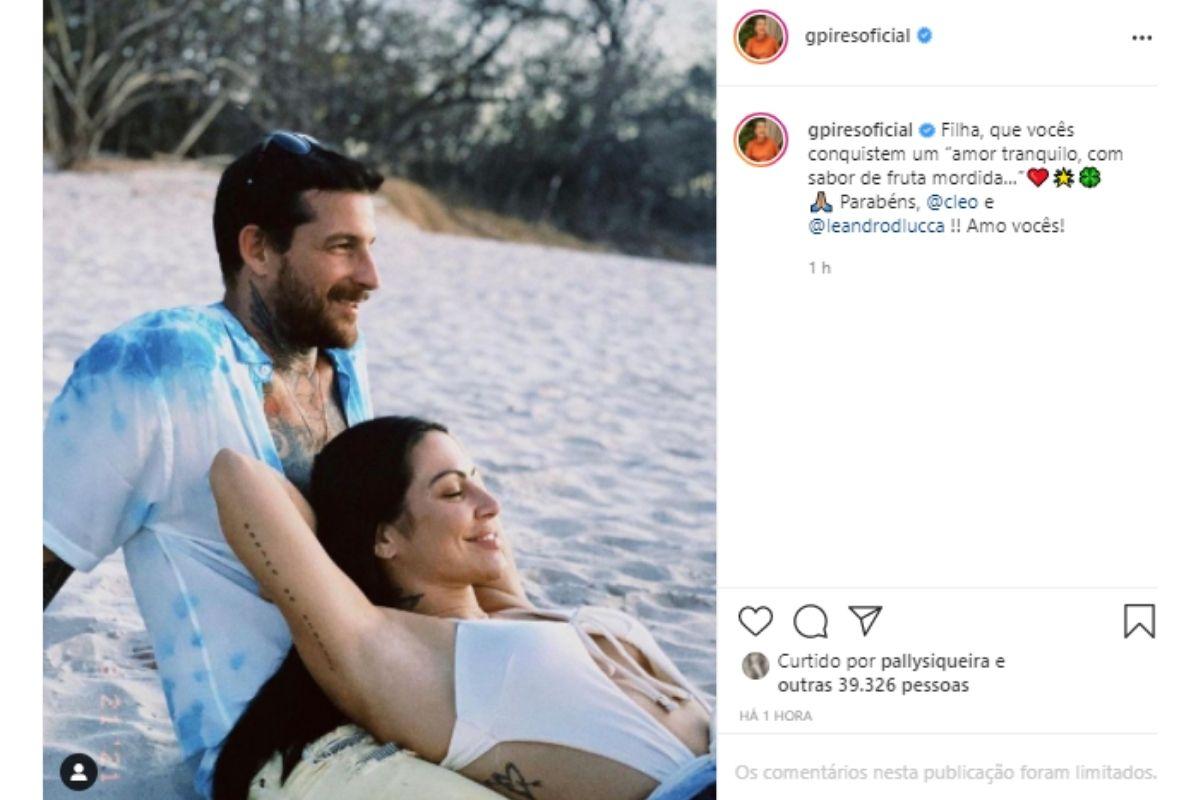
Task: Click the '1 h' caption timestamp
Action: pyautogui.click(x=819, y=268)
